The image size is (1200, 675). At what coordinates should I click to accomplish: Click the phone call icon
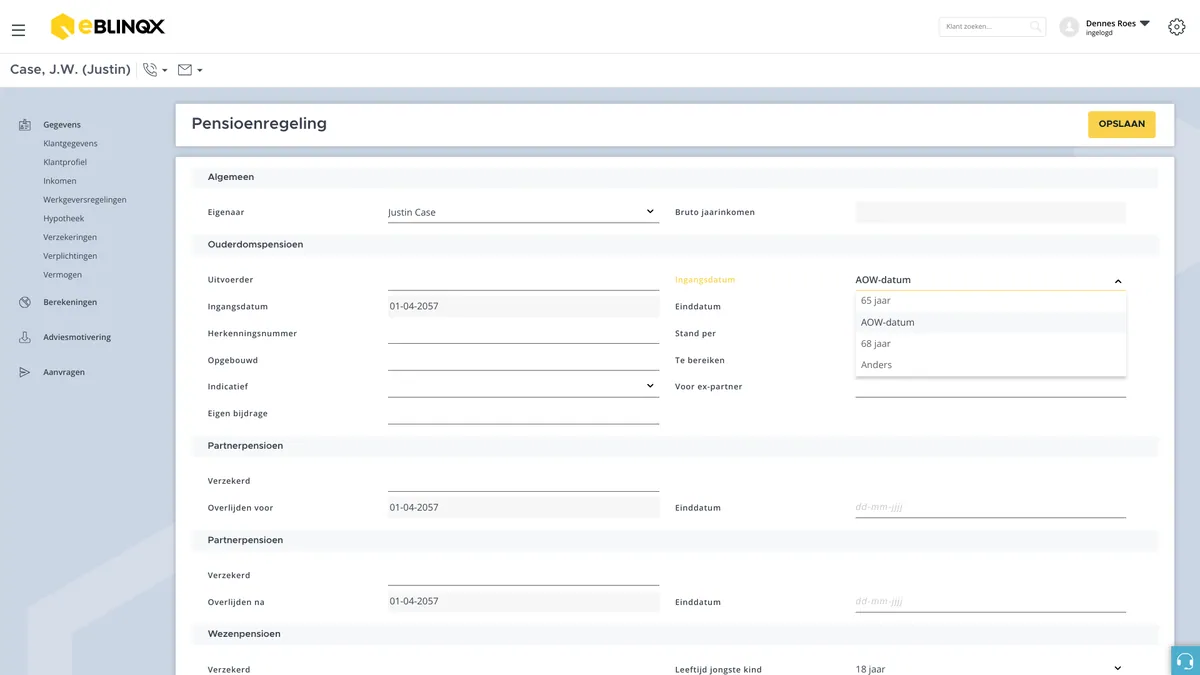click(150, 70)
